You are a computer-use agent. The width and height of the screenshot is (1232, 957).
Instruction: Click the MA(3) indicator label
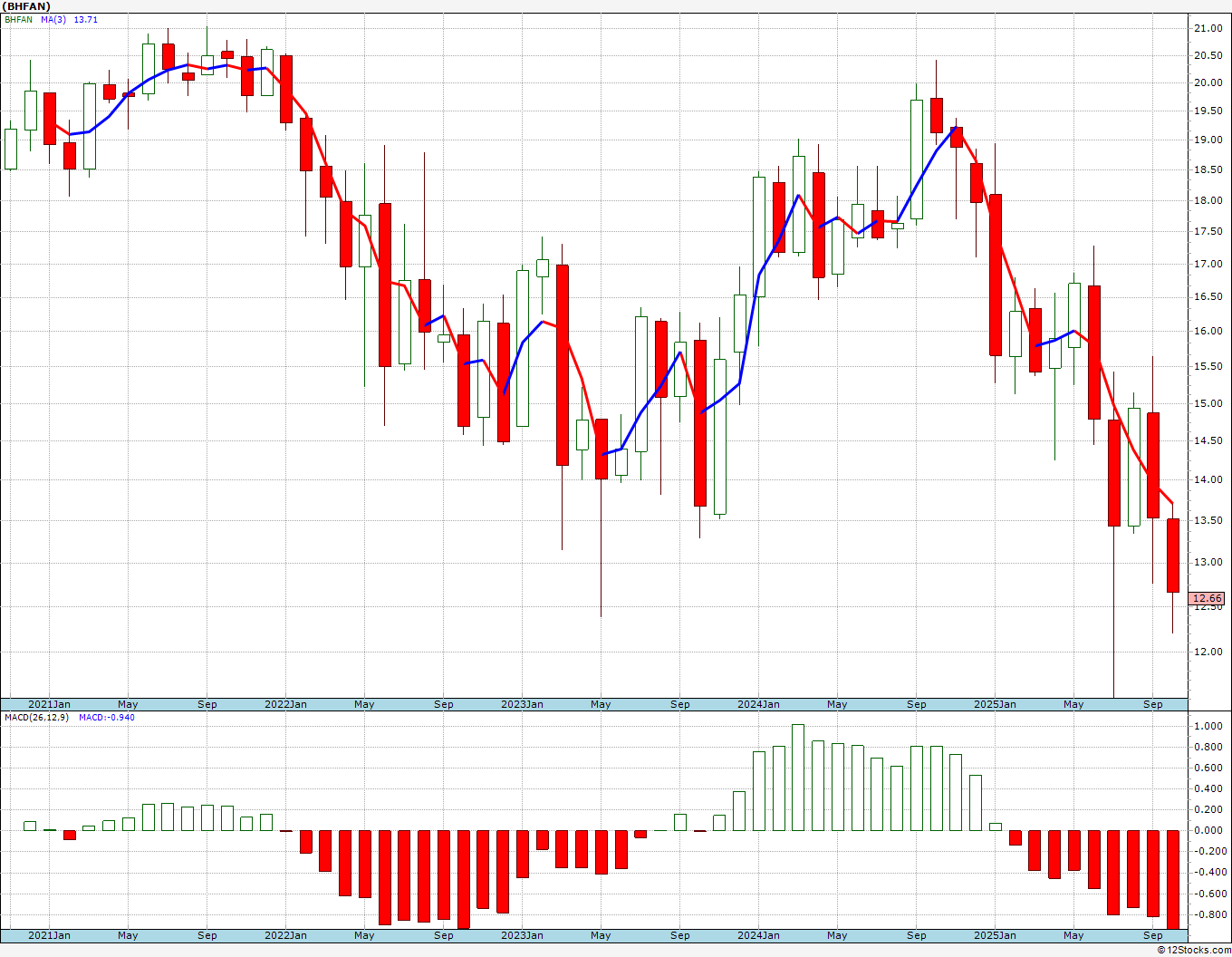tap(53, 20)
